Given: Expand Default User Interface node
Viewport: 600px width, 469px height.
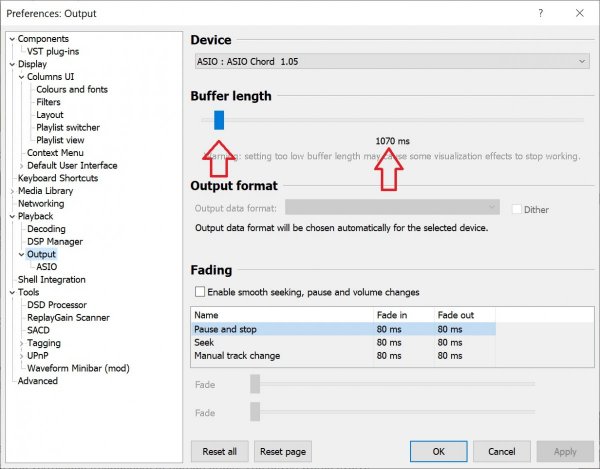Looking at the screenshot, I should 22,165.
